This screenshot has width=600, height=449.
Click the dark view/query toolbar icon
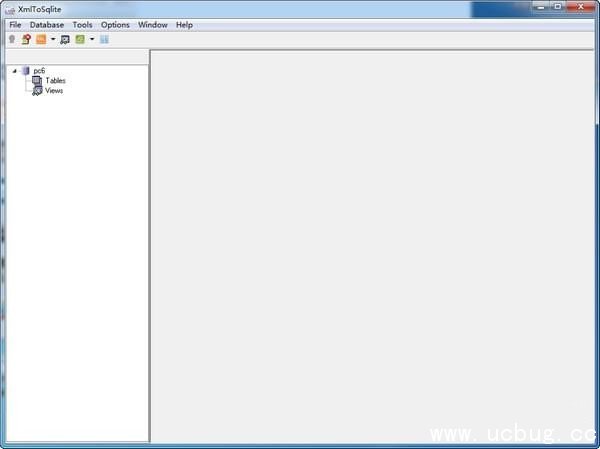click(65, 39)
